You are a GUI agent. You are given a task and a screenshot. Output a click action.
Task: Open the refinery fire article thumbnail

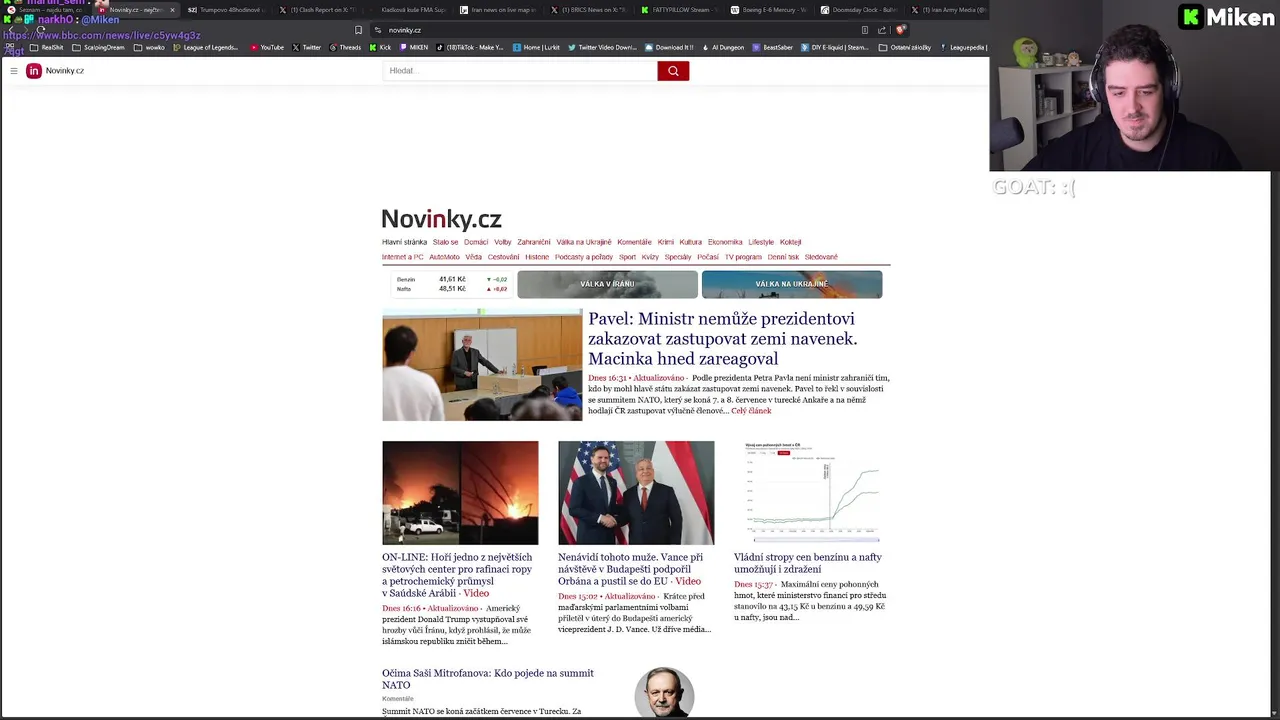460,493
